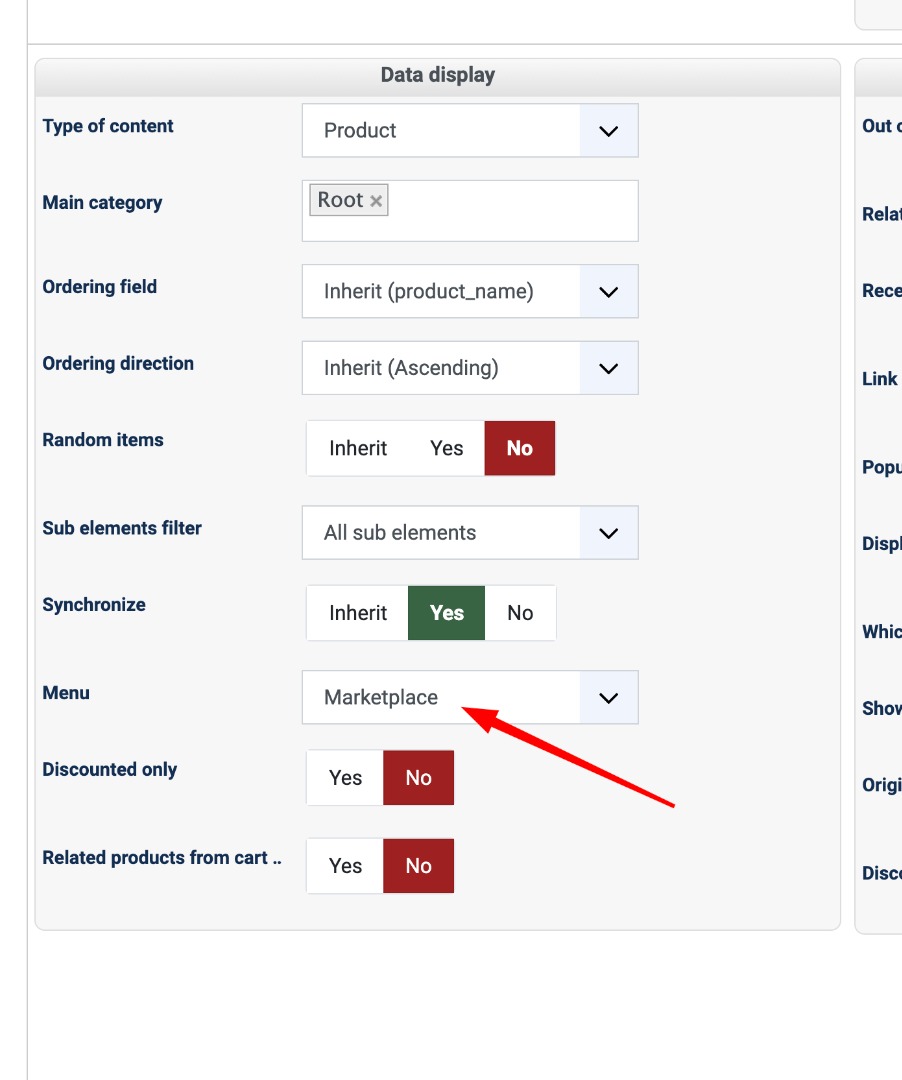Image resolution: width=902 pixels, height=1080 pixels.
Task: Select Yes for Synchronize
Action: (446, 613)
